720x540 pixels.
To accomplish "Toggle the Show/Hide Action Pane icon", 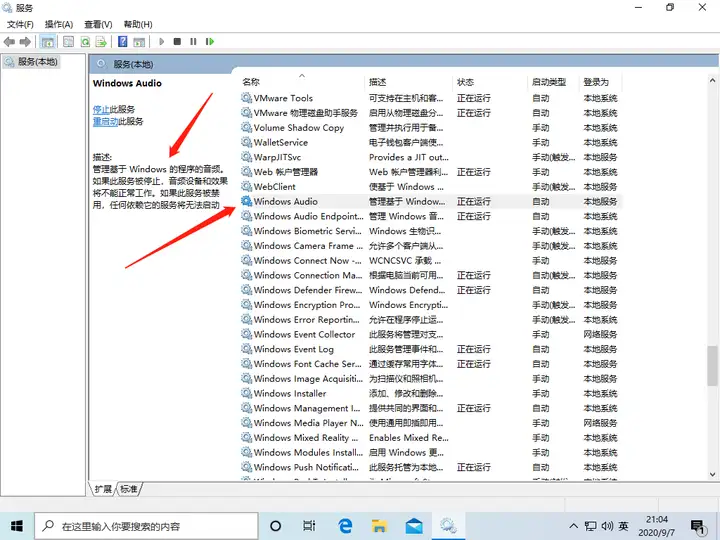I will [139, 42].
